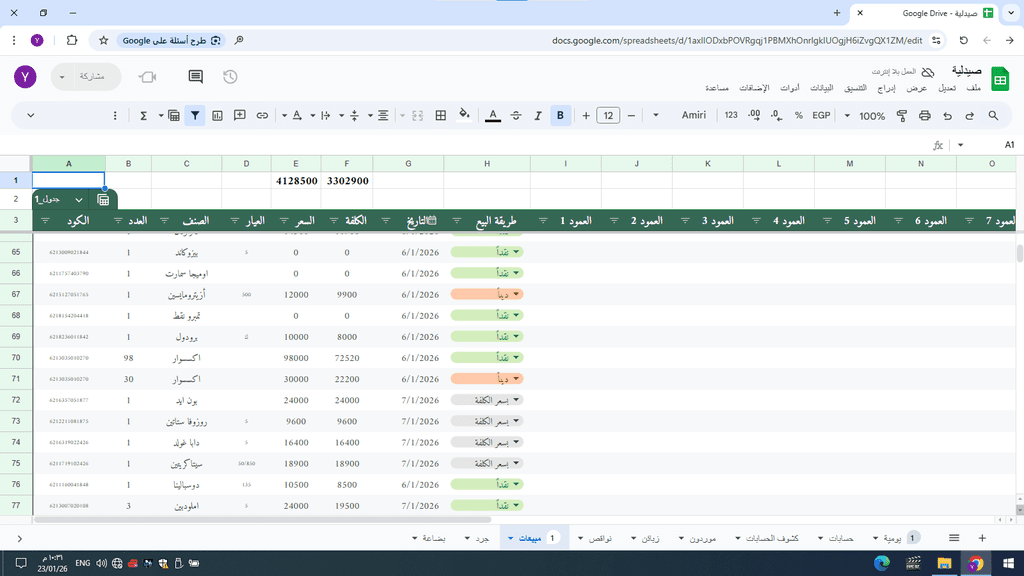Click the insert link icon
This screenshot has width=1024, height=576.
262,116
